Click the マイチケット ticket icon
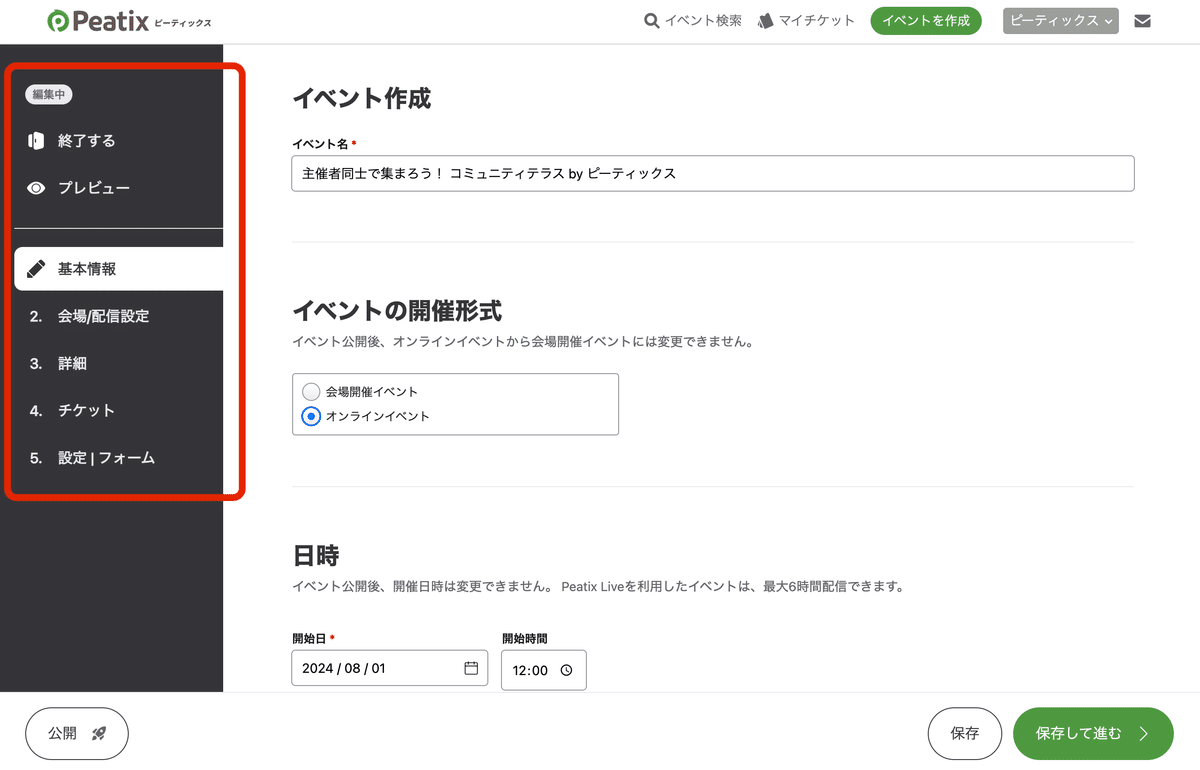 pyautogui.click(x=766, y=20)
